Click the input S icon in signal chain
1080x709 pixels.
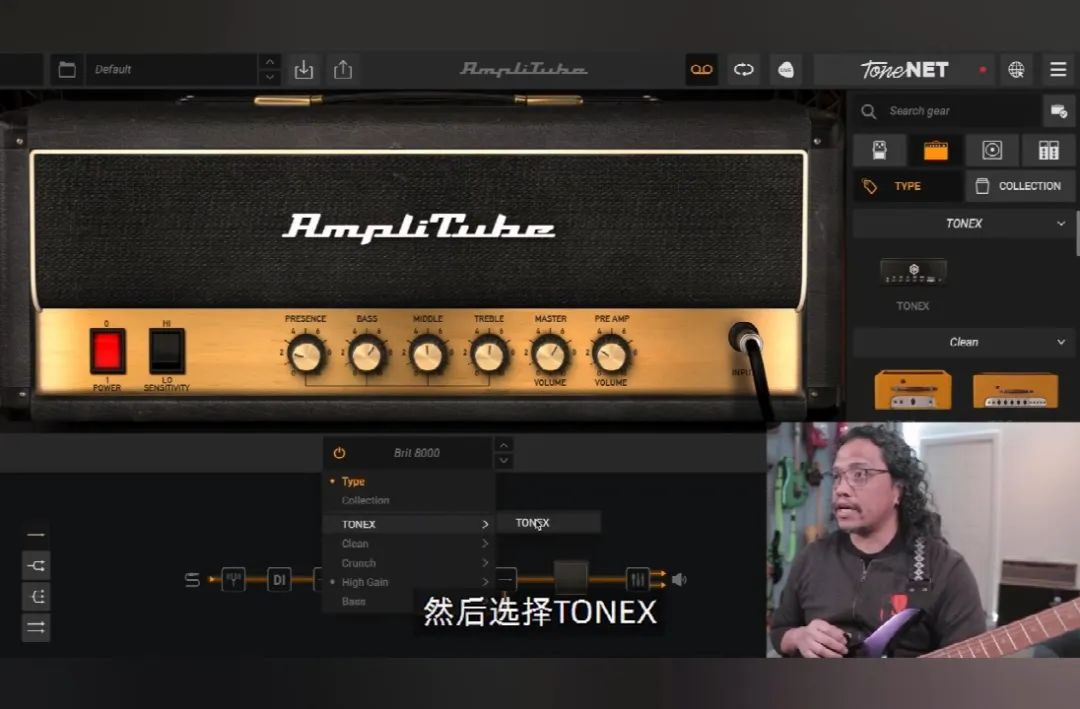tap(192, 580)
